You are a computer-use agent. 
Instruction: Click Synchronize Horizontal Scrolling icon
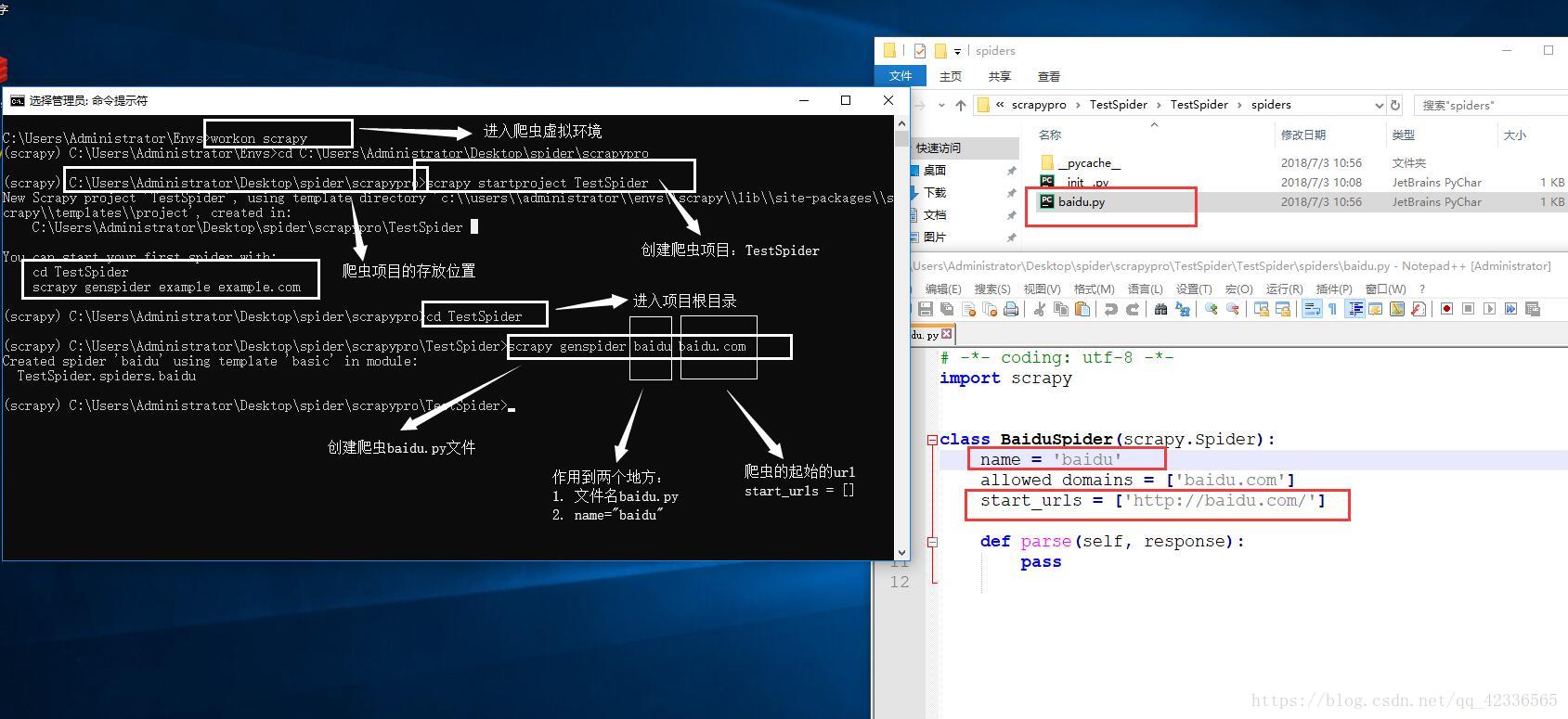(x=1282, y=309)
